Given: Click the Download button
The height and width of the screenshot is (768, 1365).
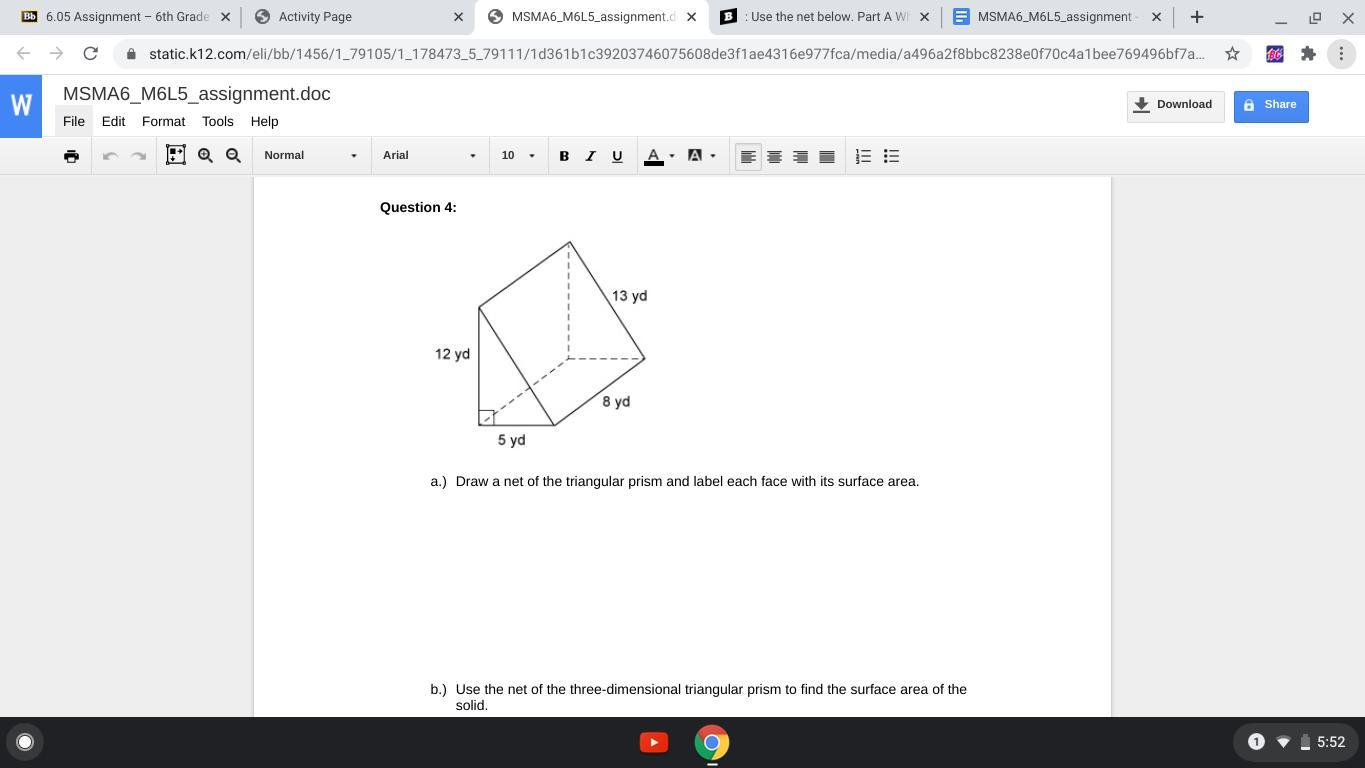Looking at the screenshot, I should click(x=1175, y=106).
